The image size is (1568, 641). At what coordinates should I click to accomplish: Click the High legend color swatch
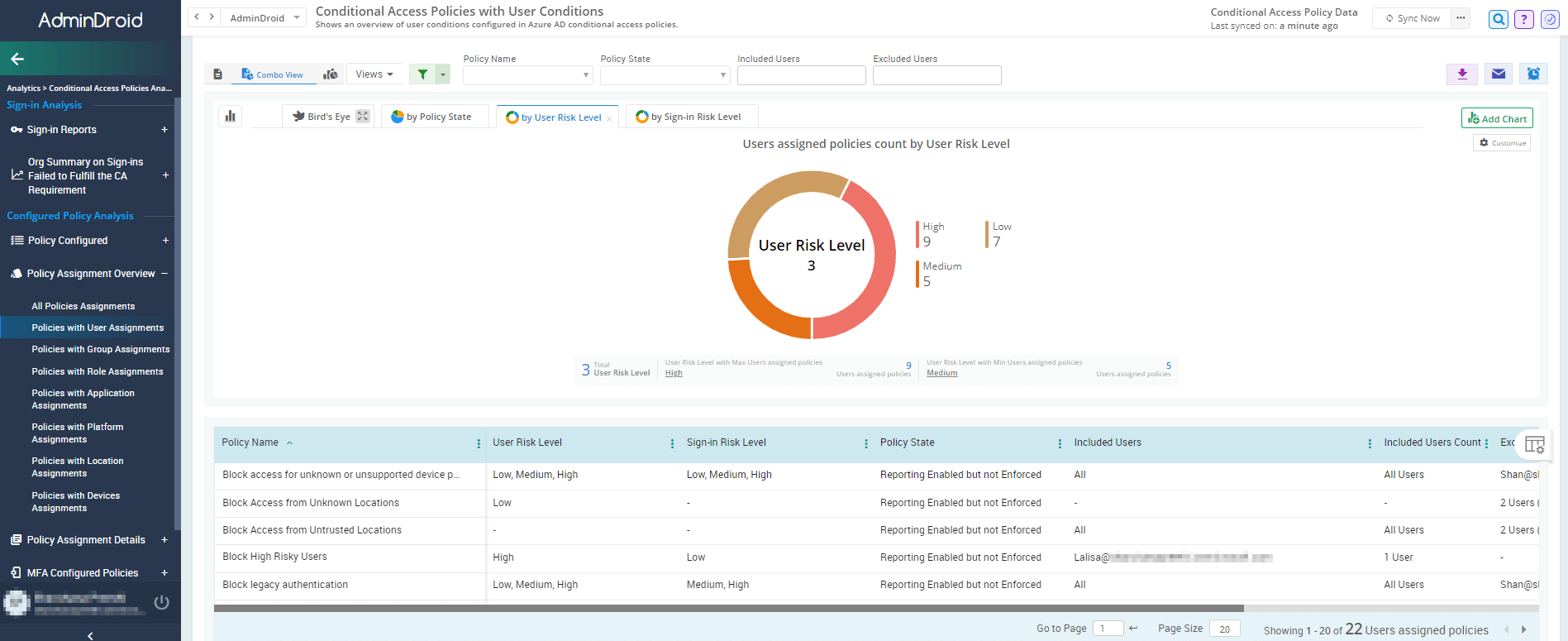pos(917,234)
